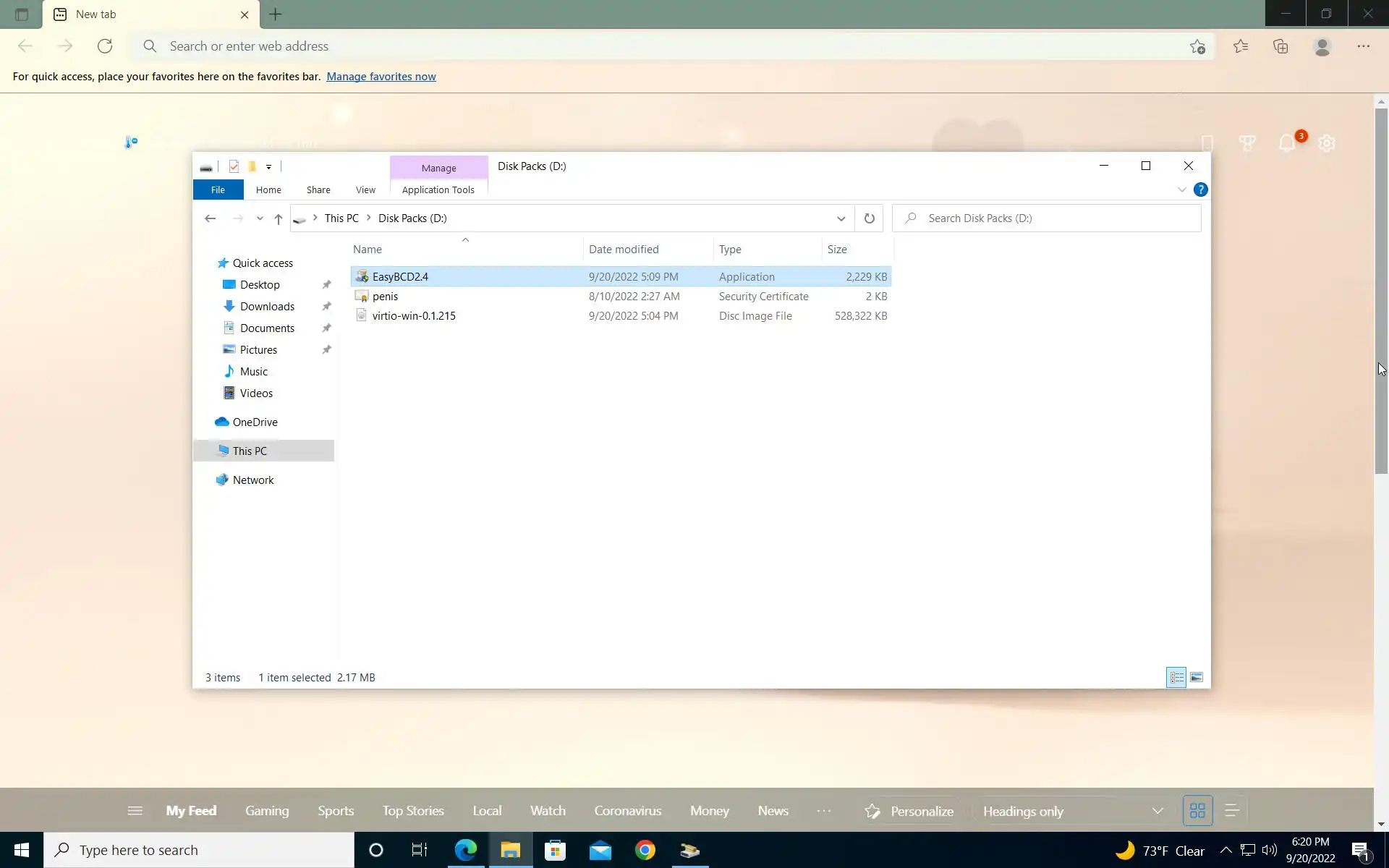This screenshot has height=868, width=1389.
Task: Open the notifications bell with badge
Action: tap(1287, 143)
